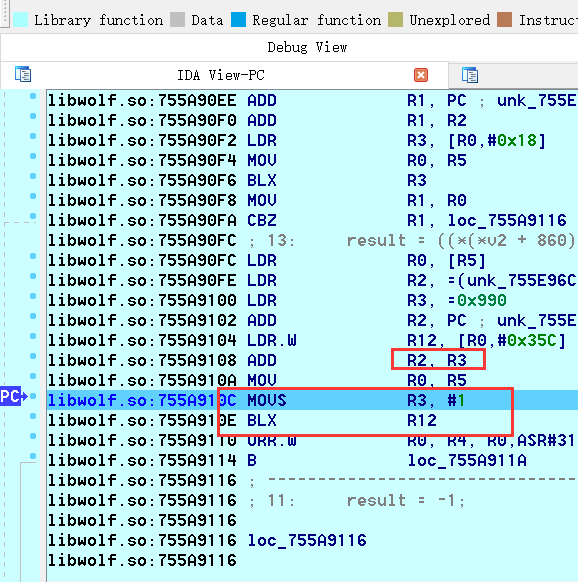Toggle breakpoint dot at 755A9114 B line

(33, 456)
